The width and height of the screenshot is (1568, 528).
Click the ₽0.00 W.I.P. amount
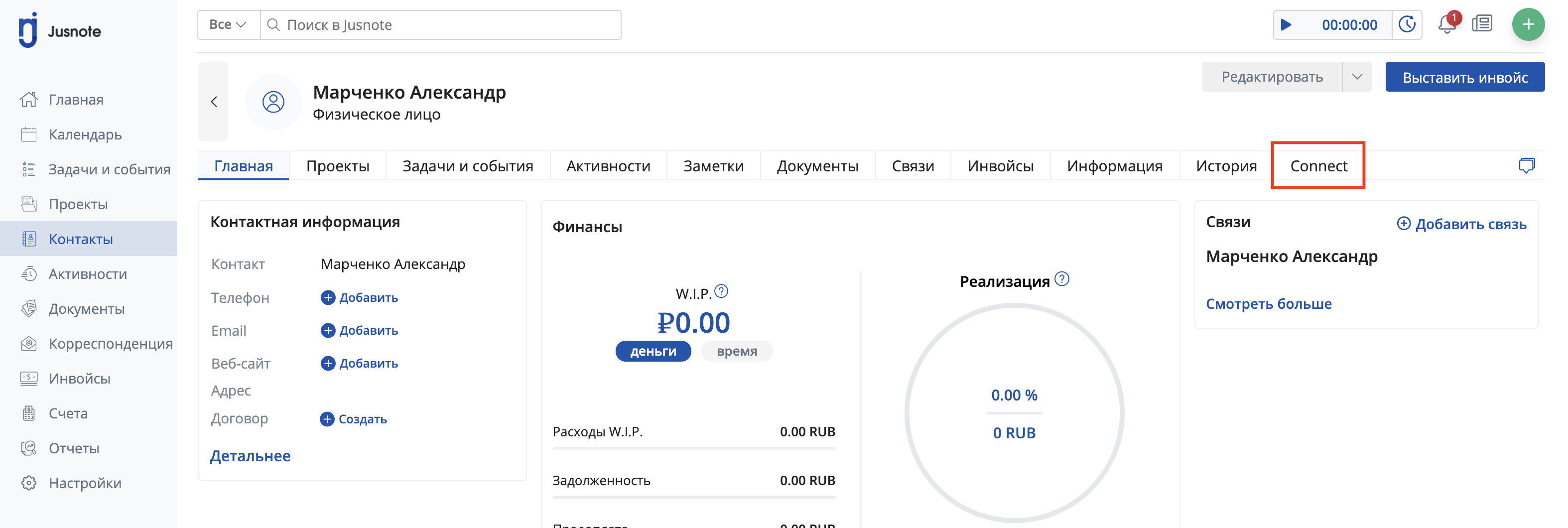click(693, 322)
